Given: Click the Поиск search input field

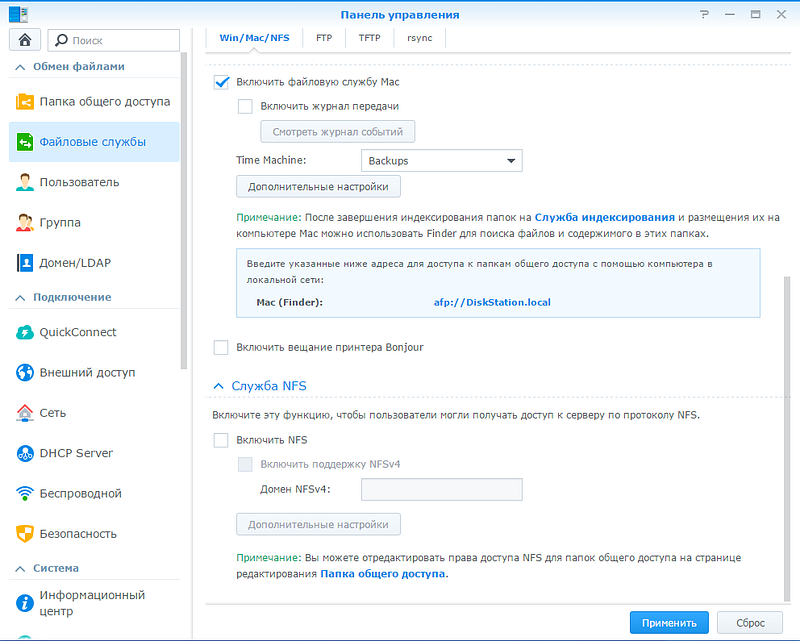Looking at the screenshot, I should click(114, 40).
